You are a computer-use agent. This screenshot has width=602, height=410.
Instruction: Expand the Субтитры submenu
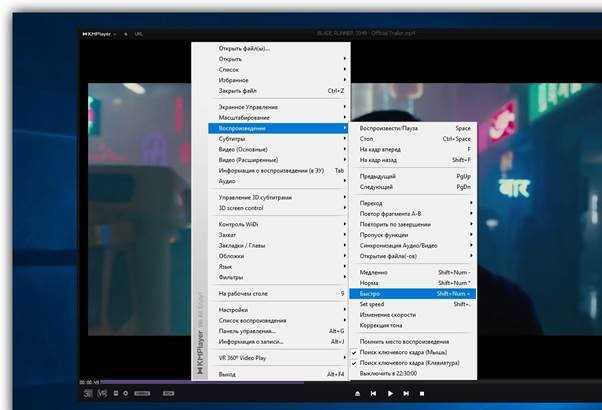(278, 139)
